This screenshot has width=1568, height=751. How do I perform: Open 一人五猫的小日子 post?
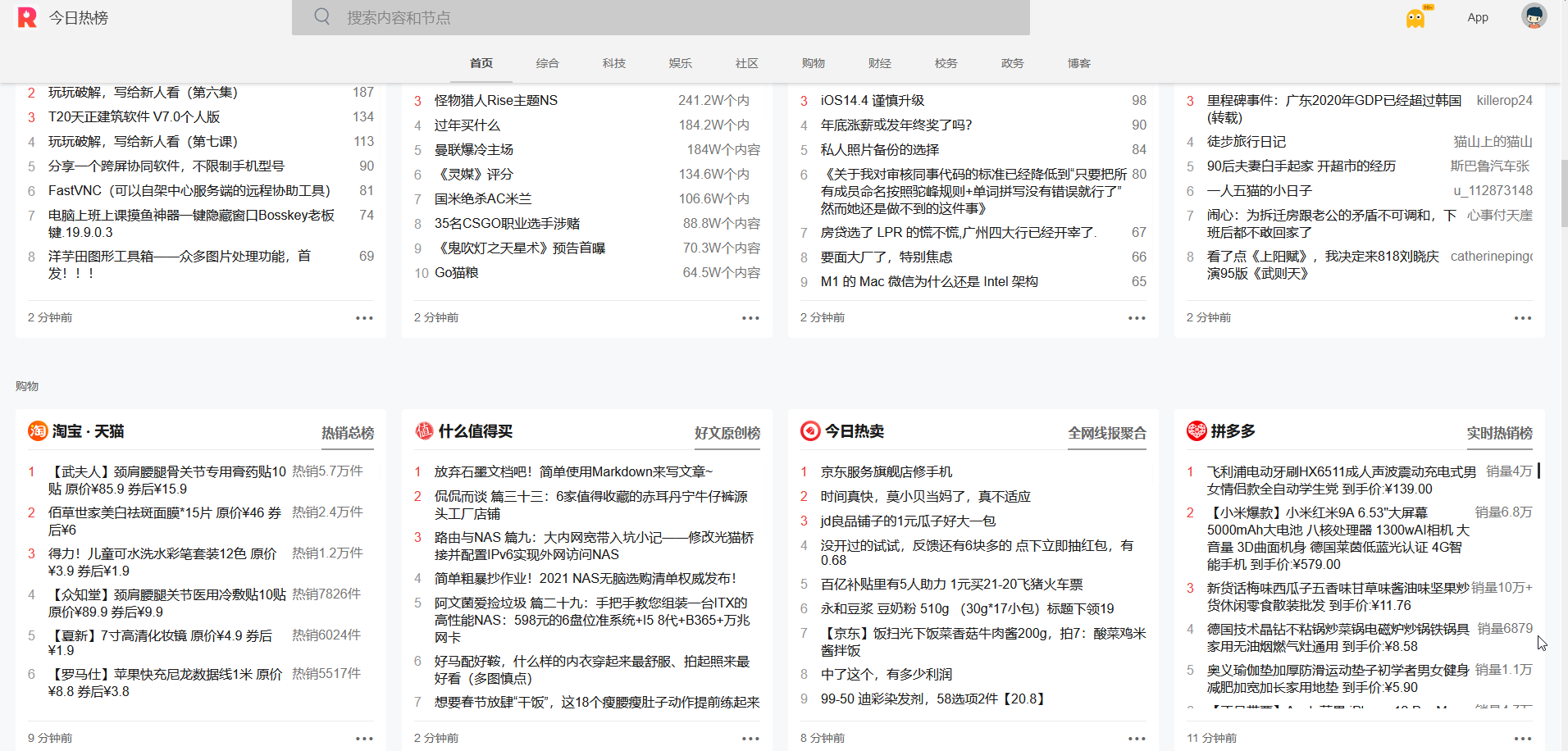point(1260,191)
